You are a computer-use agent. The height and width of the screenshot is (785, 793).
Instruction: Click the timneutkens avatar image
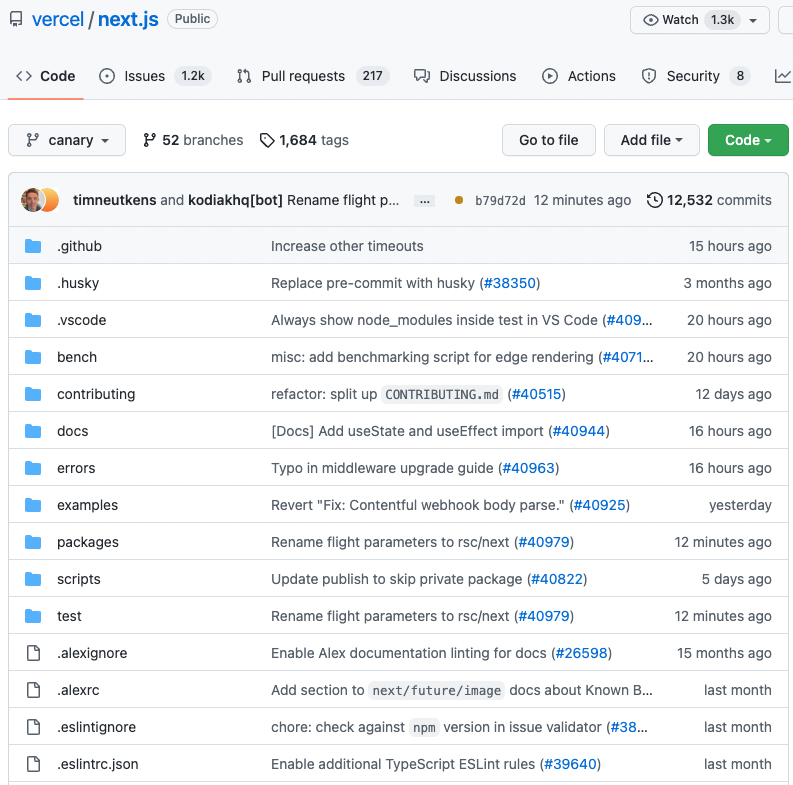click(x=31, y=200)
